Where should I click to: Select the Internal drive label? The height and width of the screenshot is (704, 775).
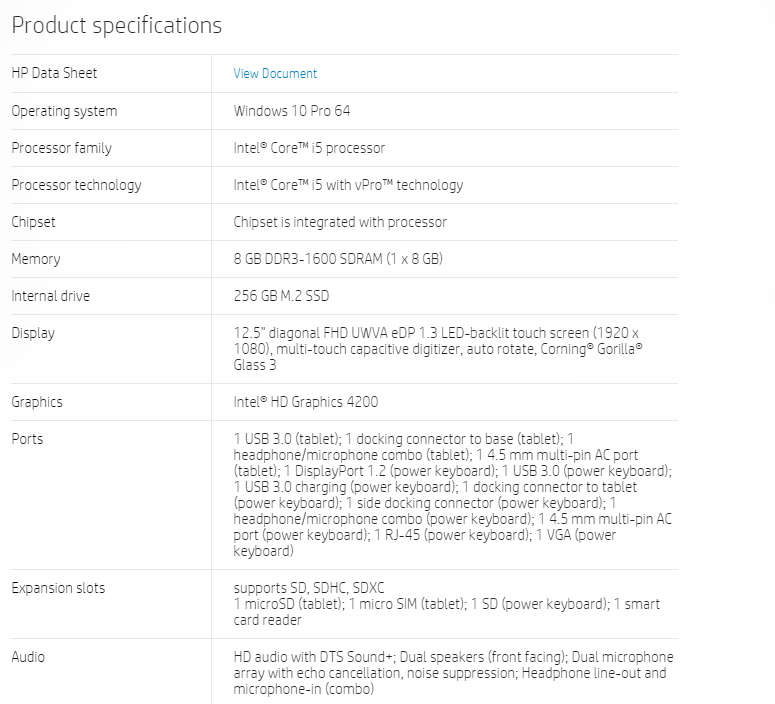[50, 296]
